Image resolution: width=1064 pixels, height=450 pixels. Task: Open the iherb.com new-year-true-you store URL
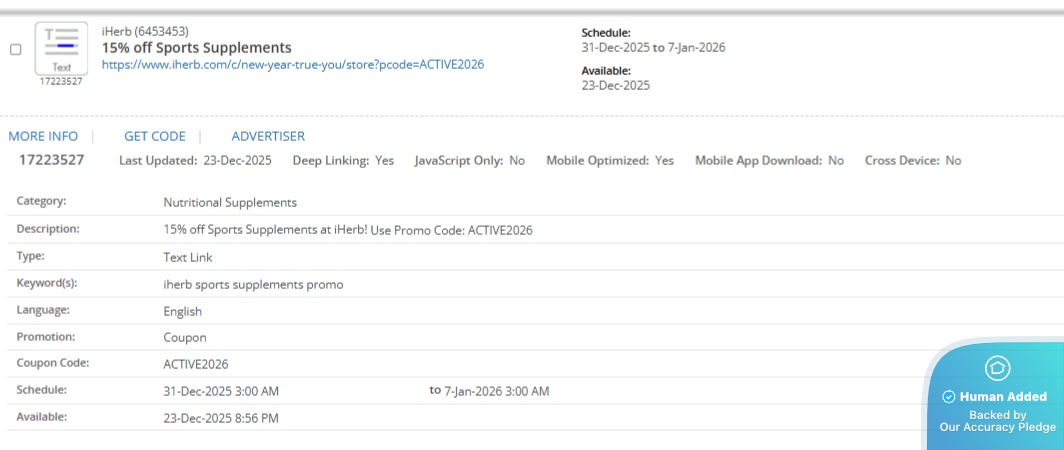(293, 64)
